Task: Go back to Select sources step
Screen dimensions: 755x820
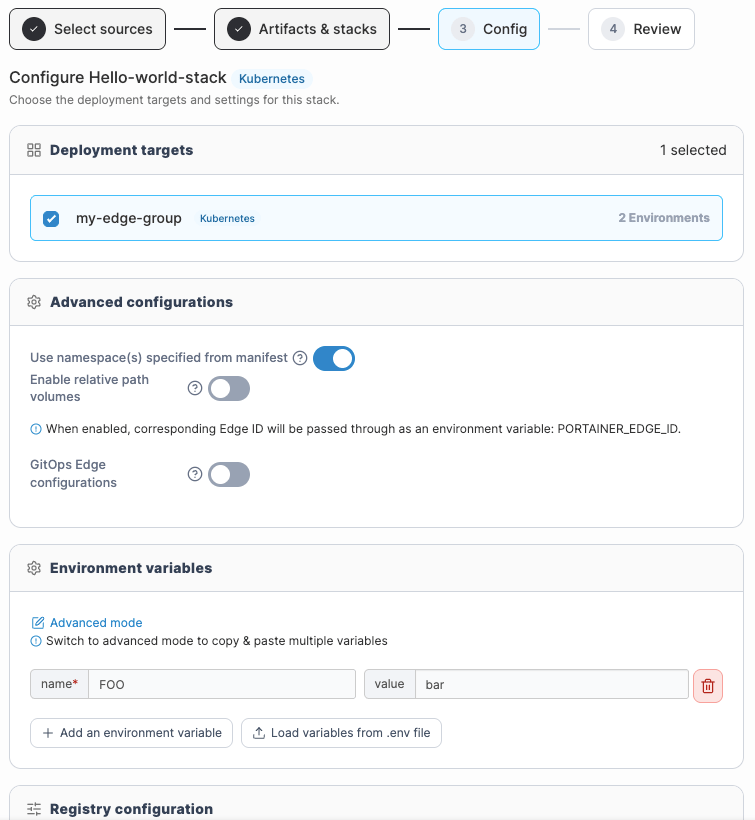Action: click(87, 29)
